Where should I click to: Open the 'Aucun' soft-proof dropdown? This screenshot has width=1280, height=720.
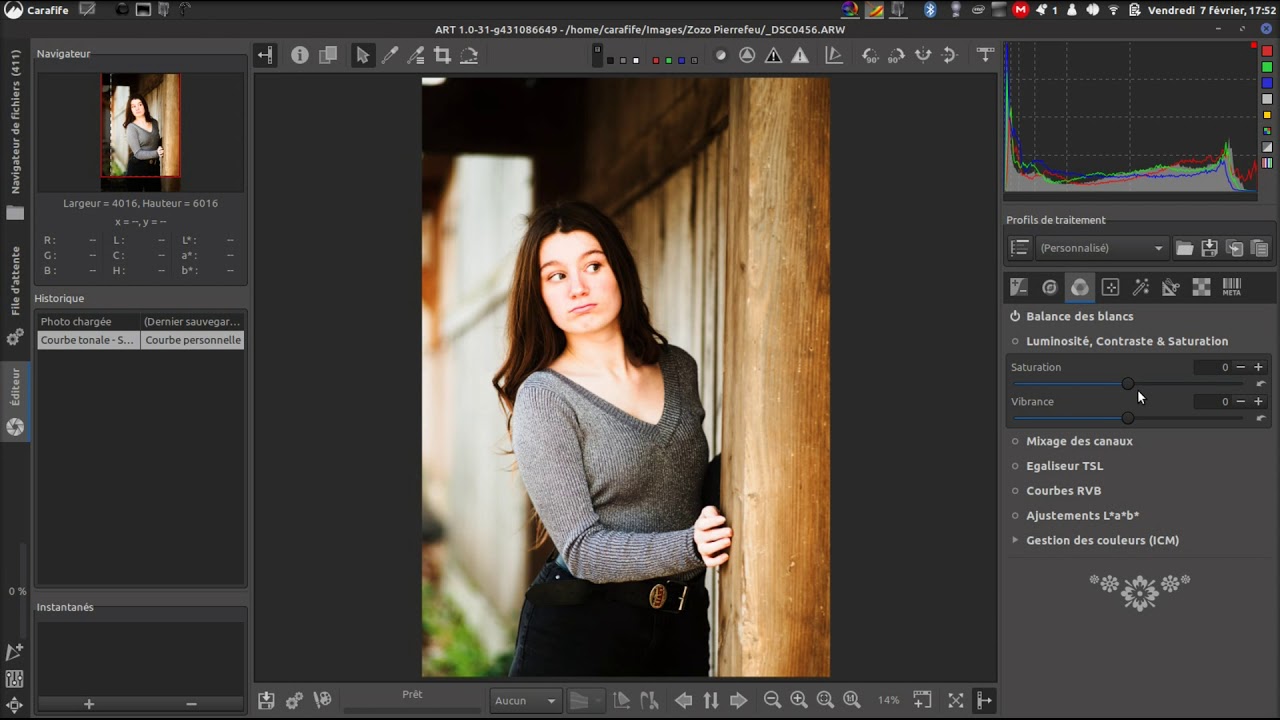525,701
